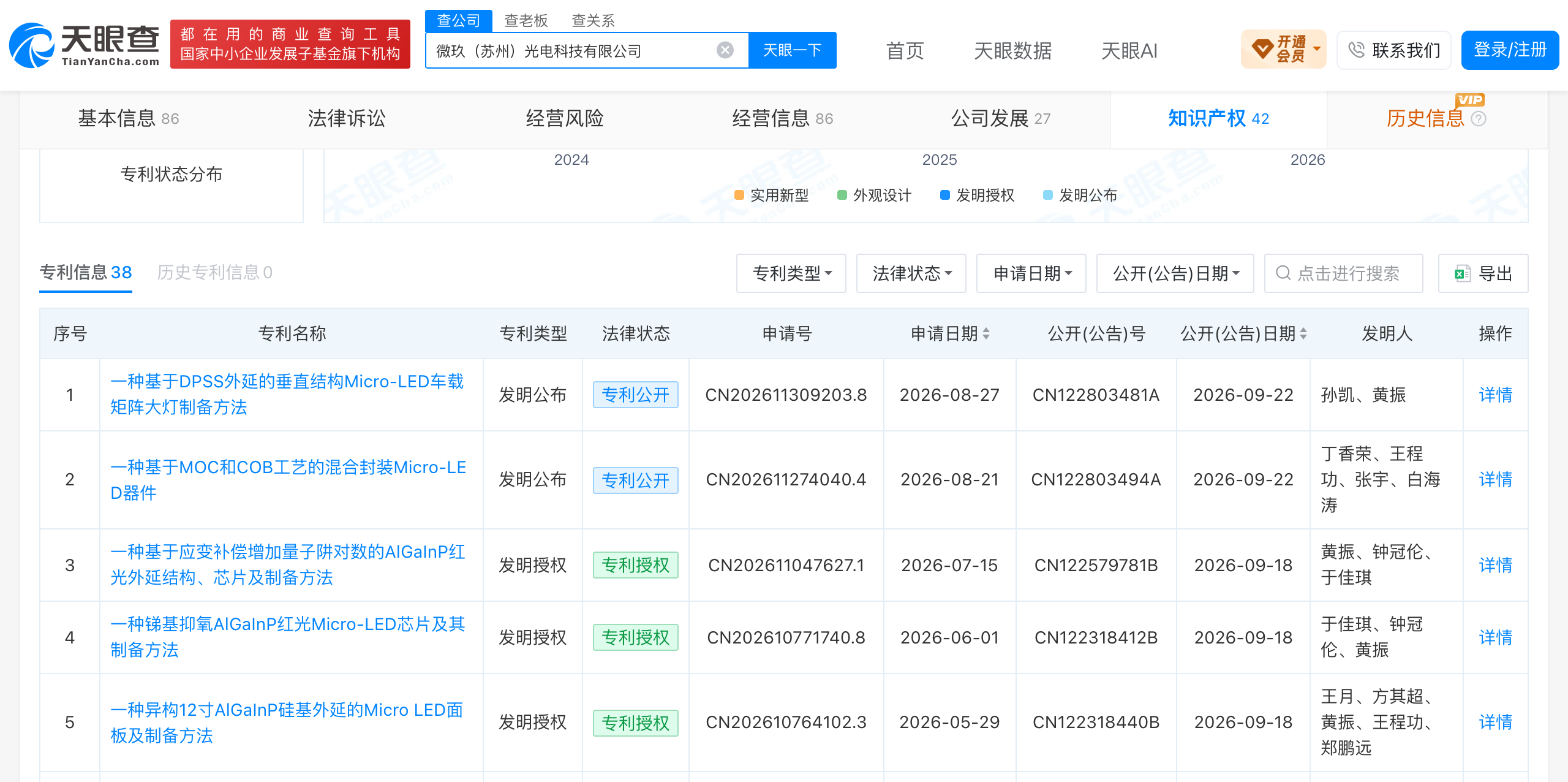
Task: Open 天眼数据 in top navigation
Action: [1013, 51]
